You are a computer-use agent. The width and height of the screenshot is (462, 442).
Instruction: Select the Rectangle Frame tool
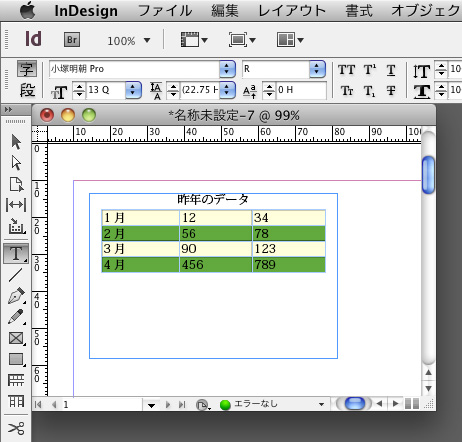(16, 338)
